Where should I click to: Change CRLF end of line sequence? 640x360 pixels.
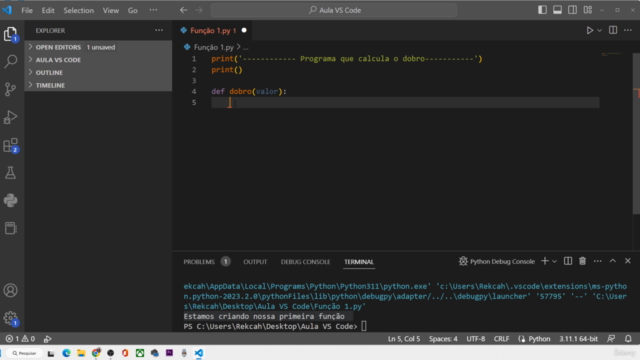[501, 339]
